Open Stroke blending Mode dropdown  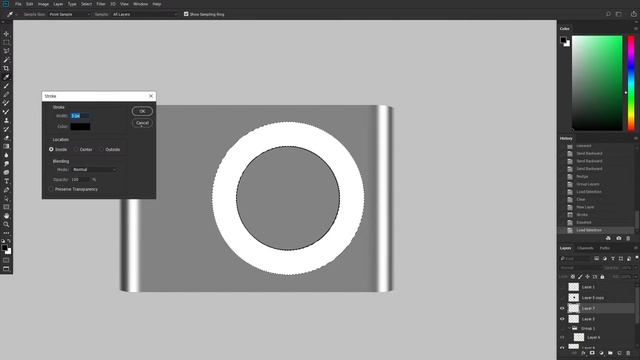point(94,169)
